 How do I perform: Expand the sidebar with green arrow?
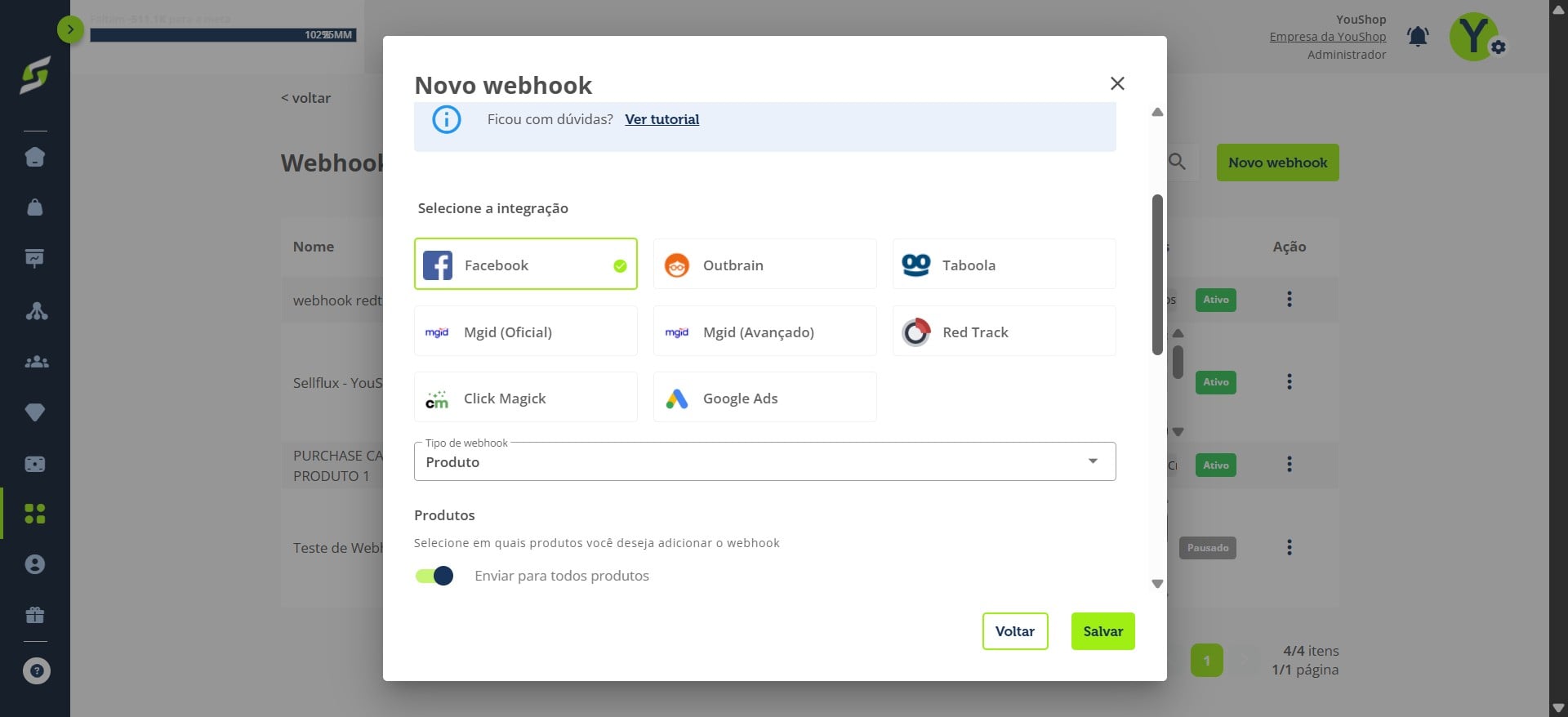(x=70, y=30)
